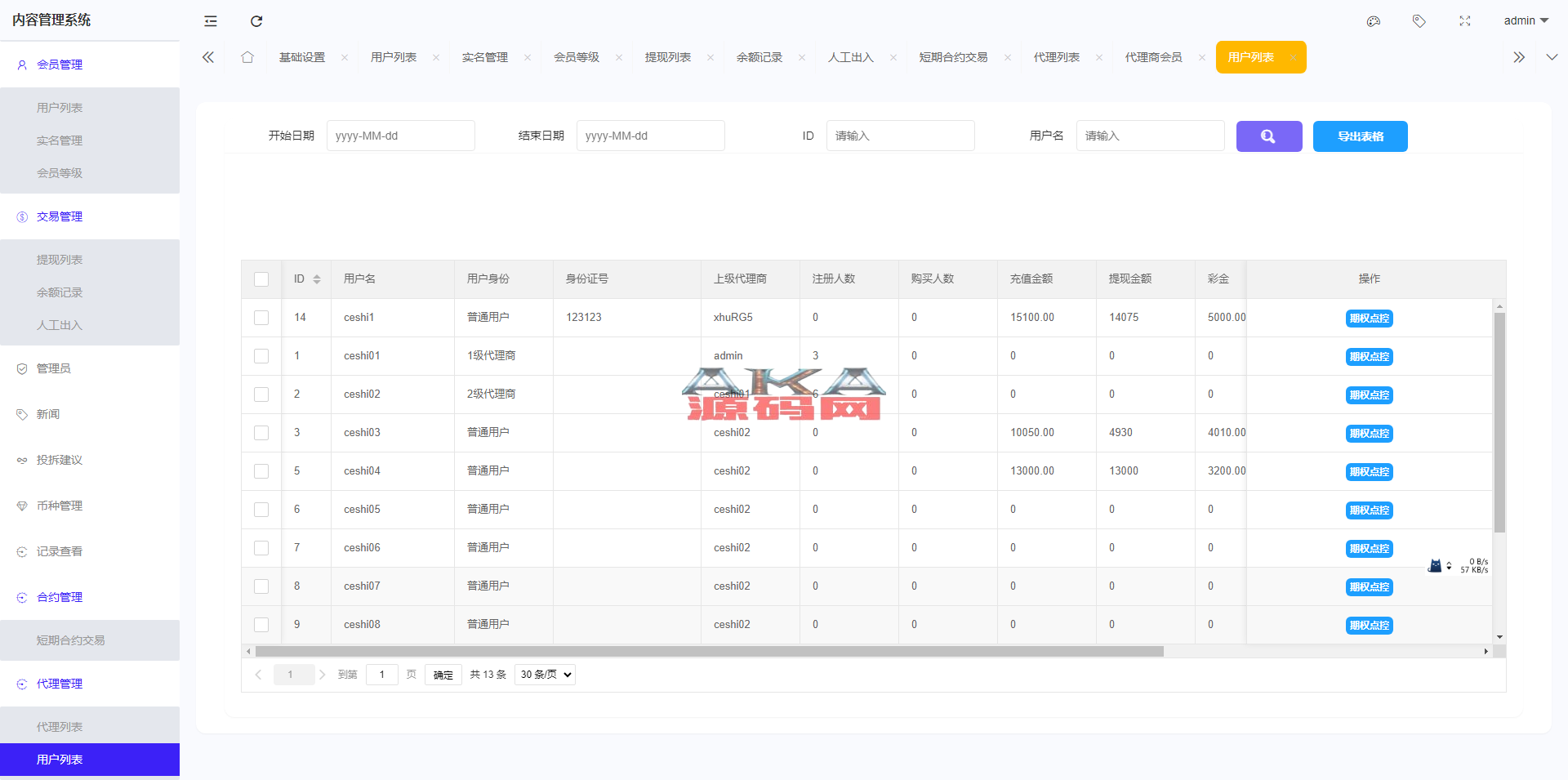Switch to the 提现列表 tab
The height and width of the screenshot is (780, 1568).
click(668, 57)
